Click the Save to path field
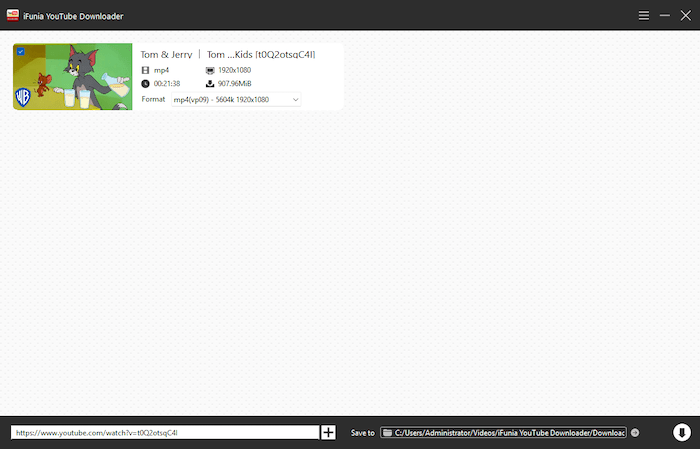Image resolution: width=700 pixels, height=449 pixels. [x=508, y=433]
